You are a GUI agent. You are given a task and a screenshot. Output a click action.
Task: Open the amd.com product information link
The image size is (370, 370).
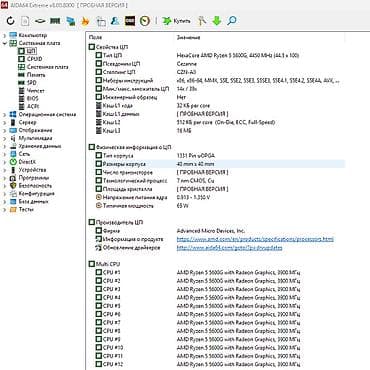tap(255, 239)
